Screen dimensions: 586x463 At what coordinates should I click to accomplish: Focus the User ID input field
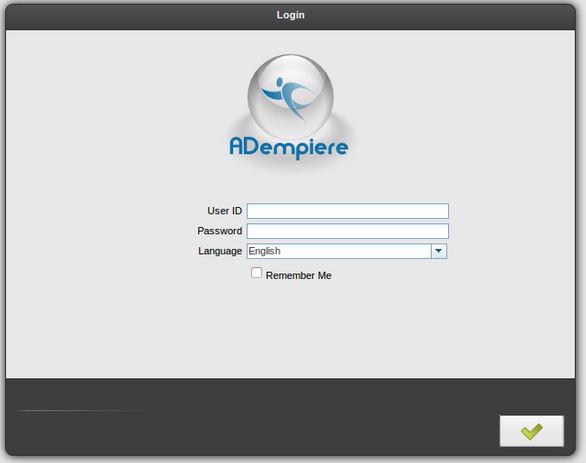(348, 211)
